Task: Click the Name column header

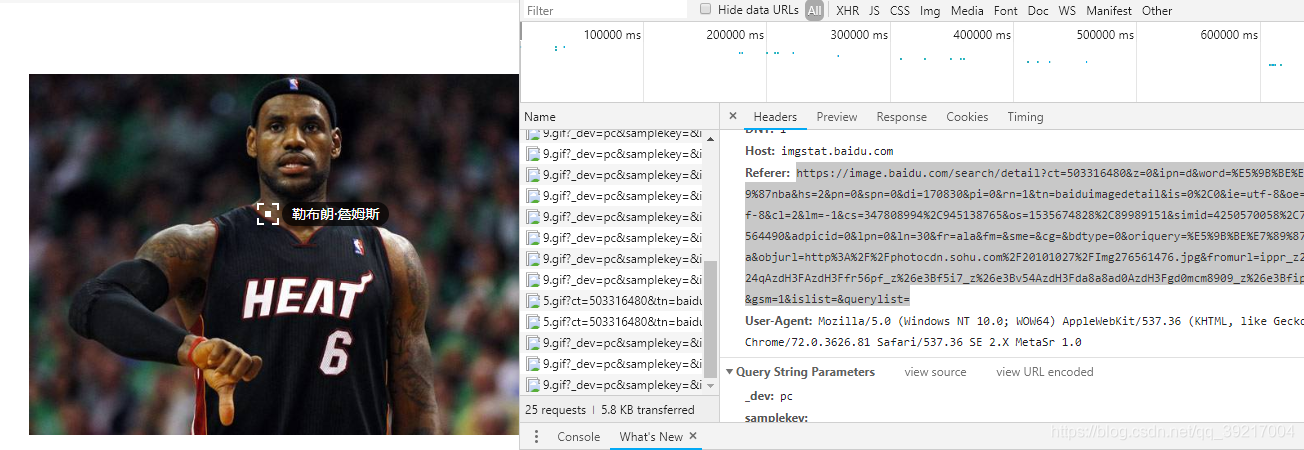Action: pos(619,117)
